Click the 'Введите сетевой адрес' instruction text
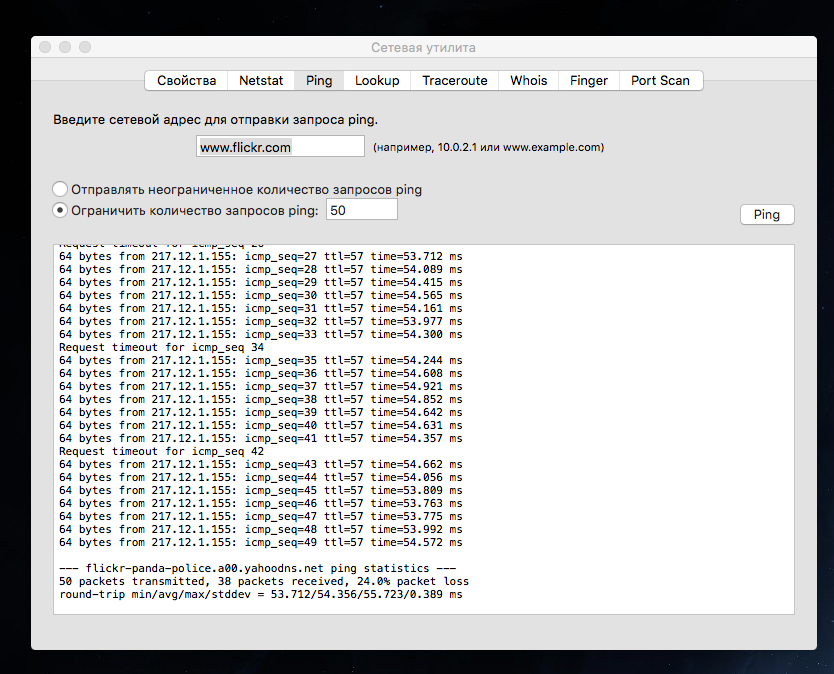This screenshot has height=674, width=834. [x=215, y=120]
